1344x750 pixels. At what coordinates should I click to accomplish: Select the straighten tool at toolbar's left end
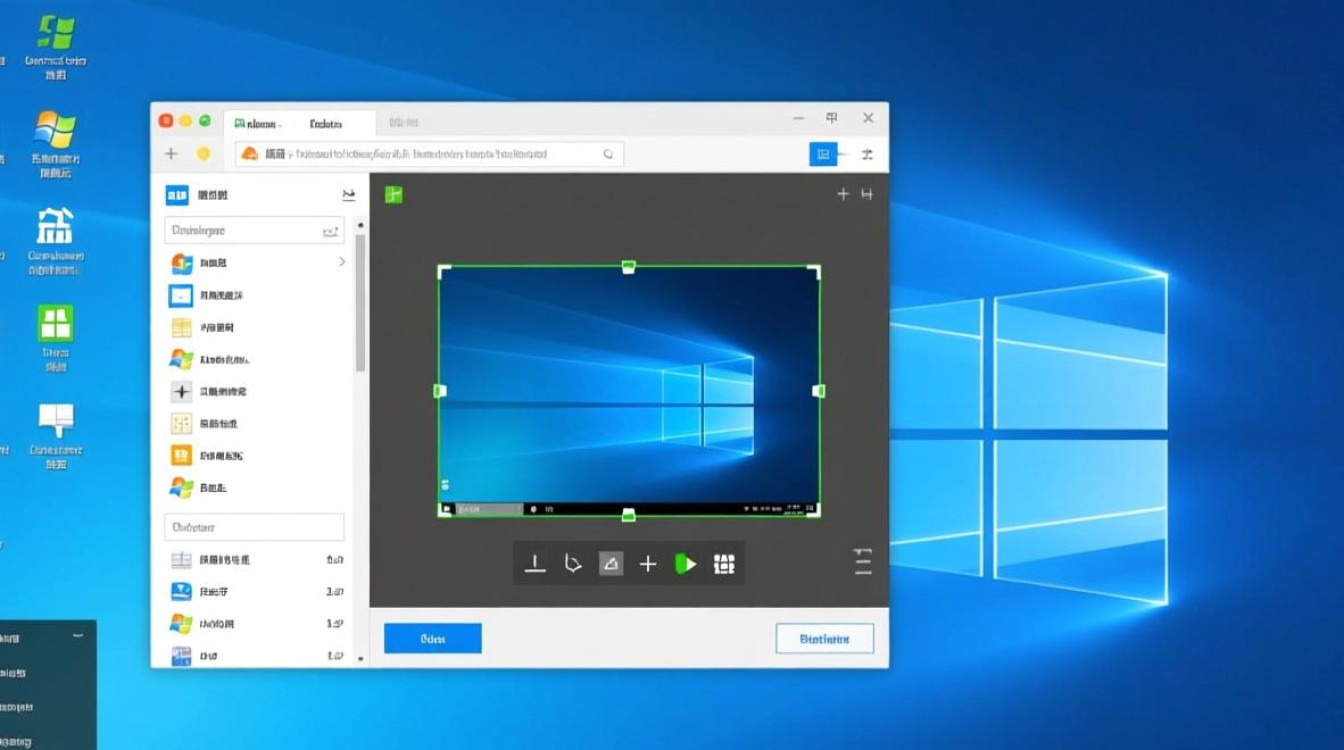(x=535, y=563)
